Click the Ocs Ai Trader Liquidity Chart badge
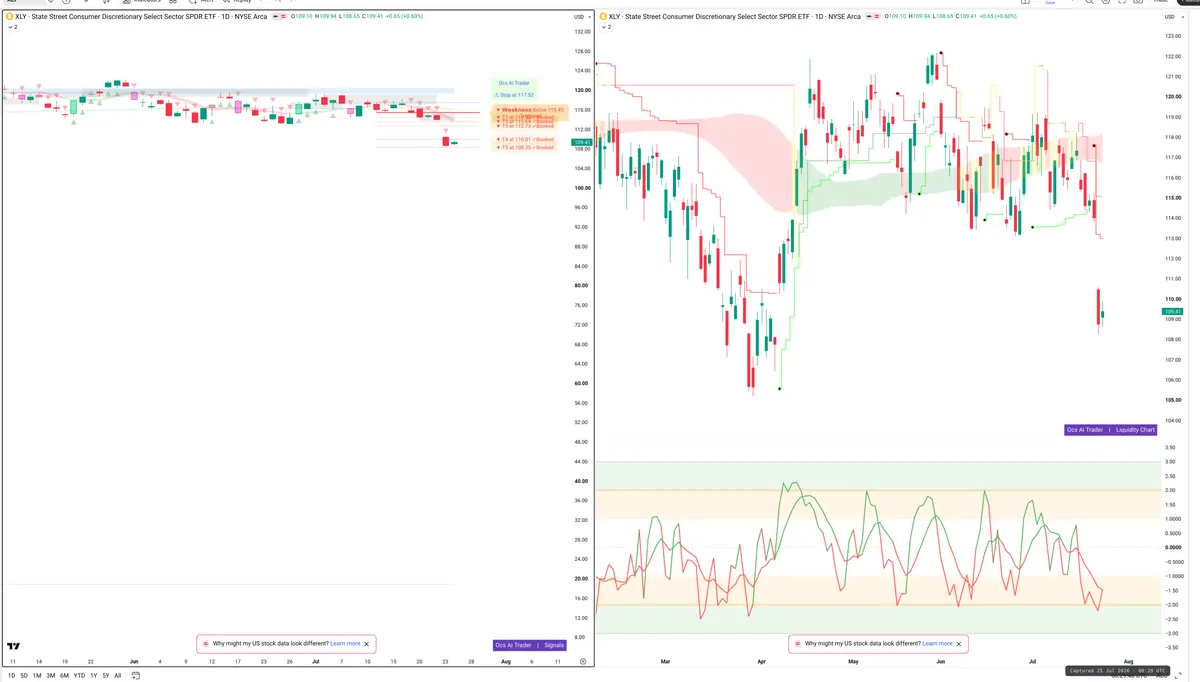This screenshot has width=1200, height=682. [1111, 430]
